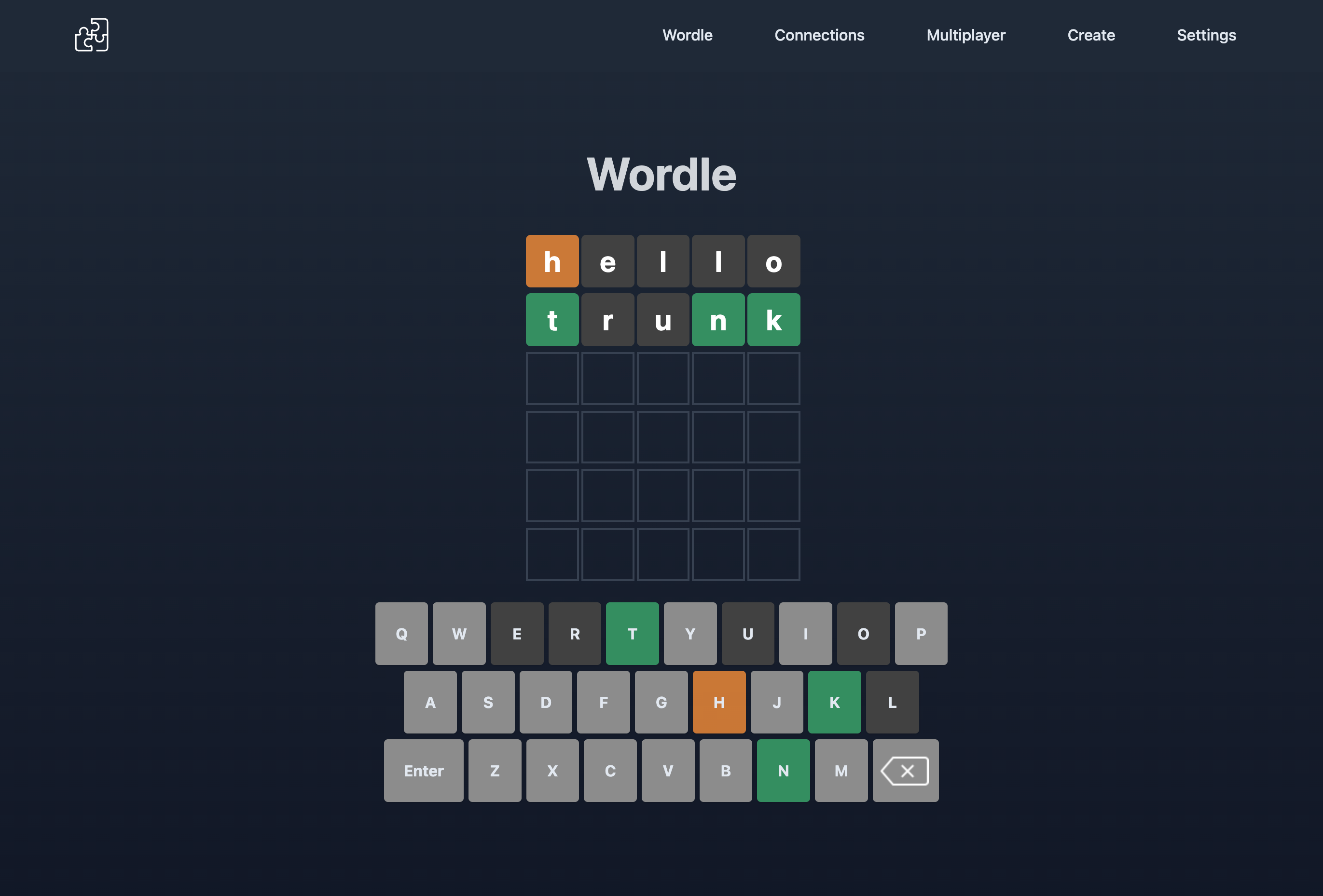Tap the Q key on keyboard
Viewport: 1323px width, 896px height.
click(x=401, y=633)
